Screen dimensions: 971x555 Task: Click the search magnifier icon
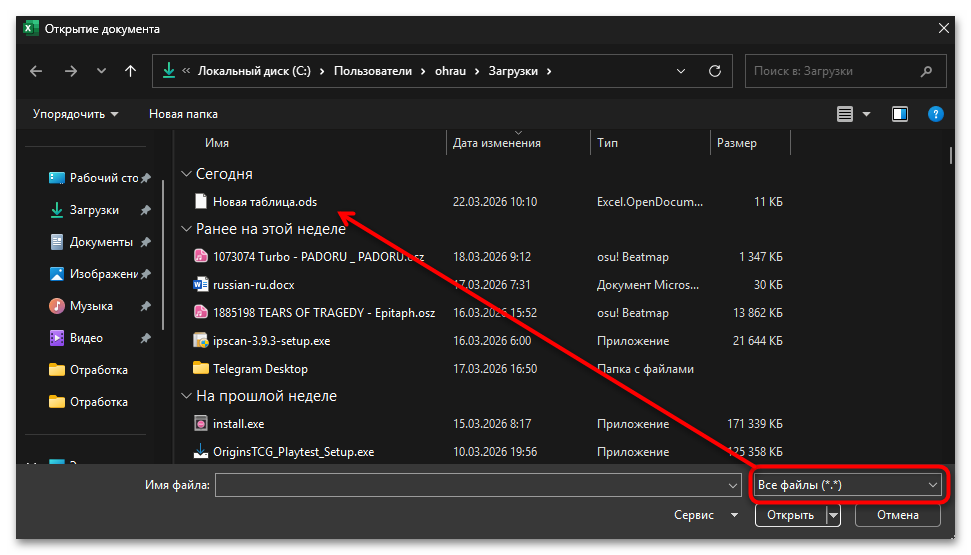click(x=926, y=71)
